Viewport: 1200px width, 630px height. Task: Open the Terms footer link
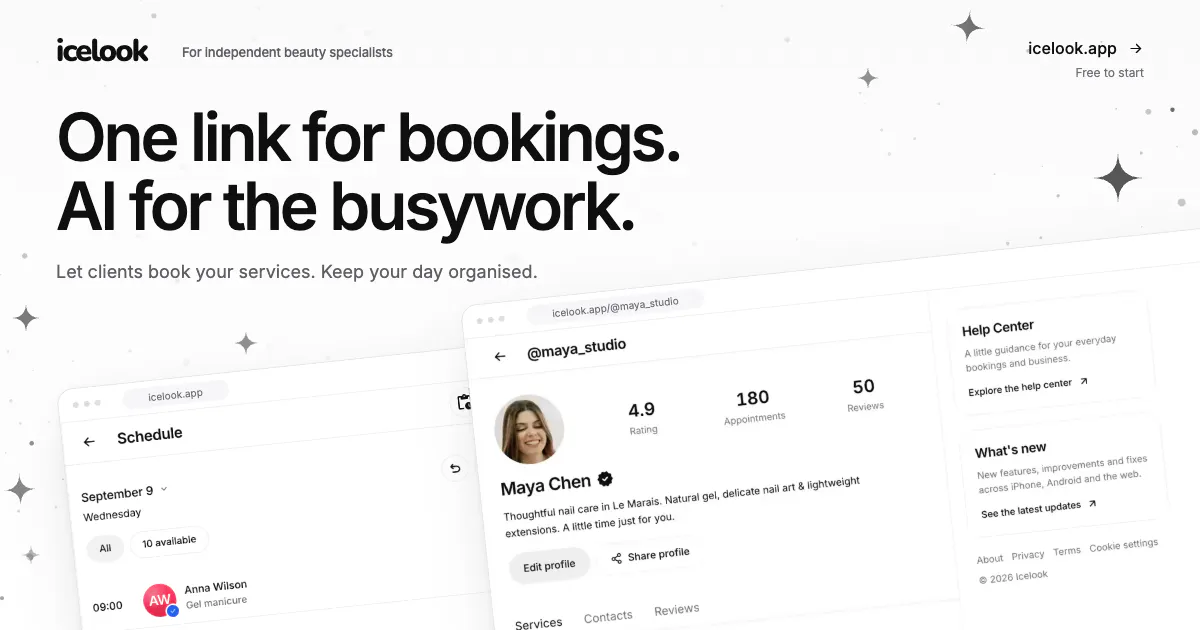pyautogui.click(x=1067, y=551)
